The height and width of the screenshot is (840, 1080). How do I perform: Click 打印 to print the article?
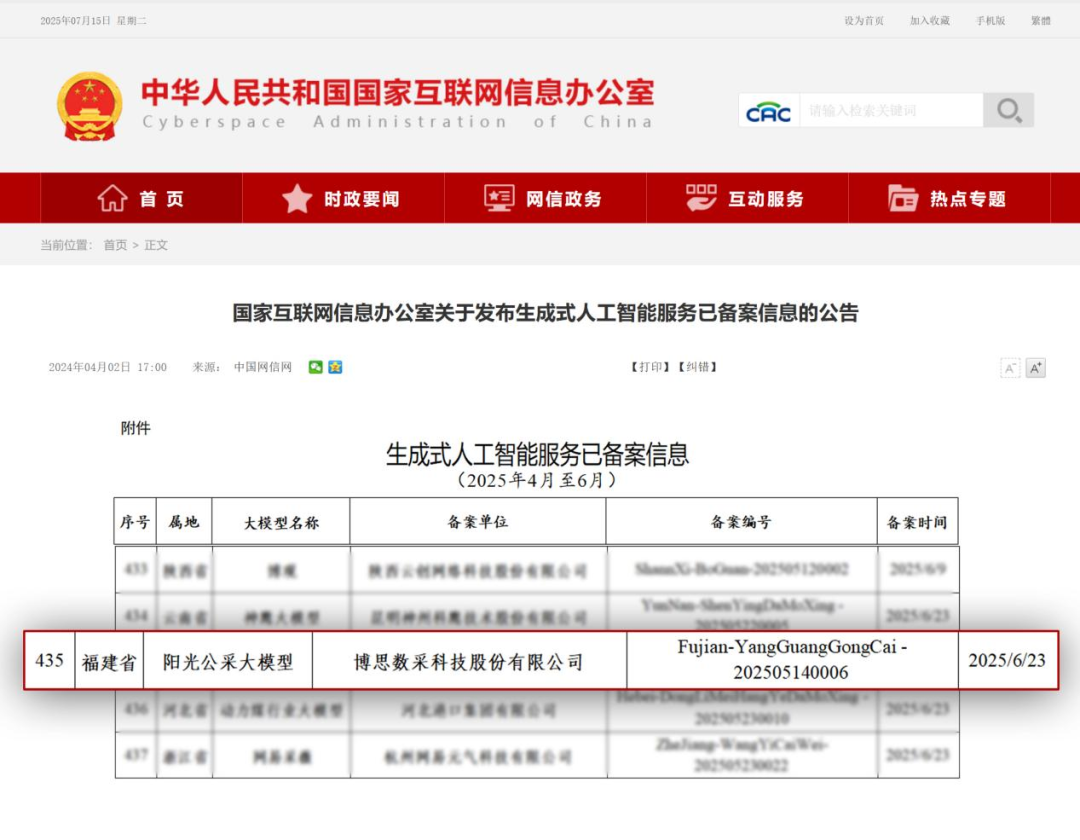(x=651, y=367)
